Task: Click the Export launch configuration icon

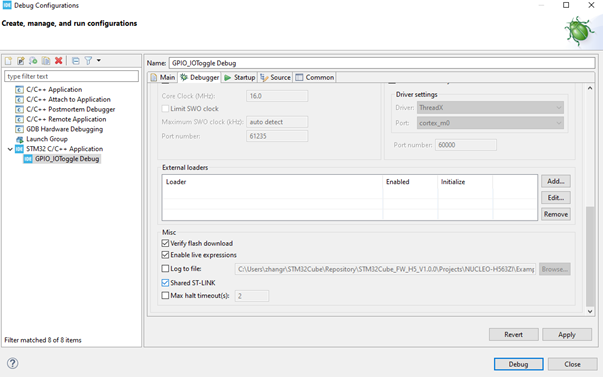Action: tap(33, 61)
